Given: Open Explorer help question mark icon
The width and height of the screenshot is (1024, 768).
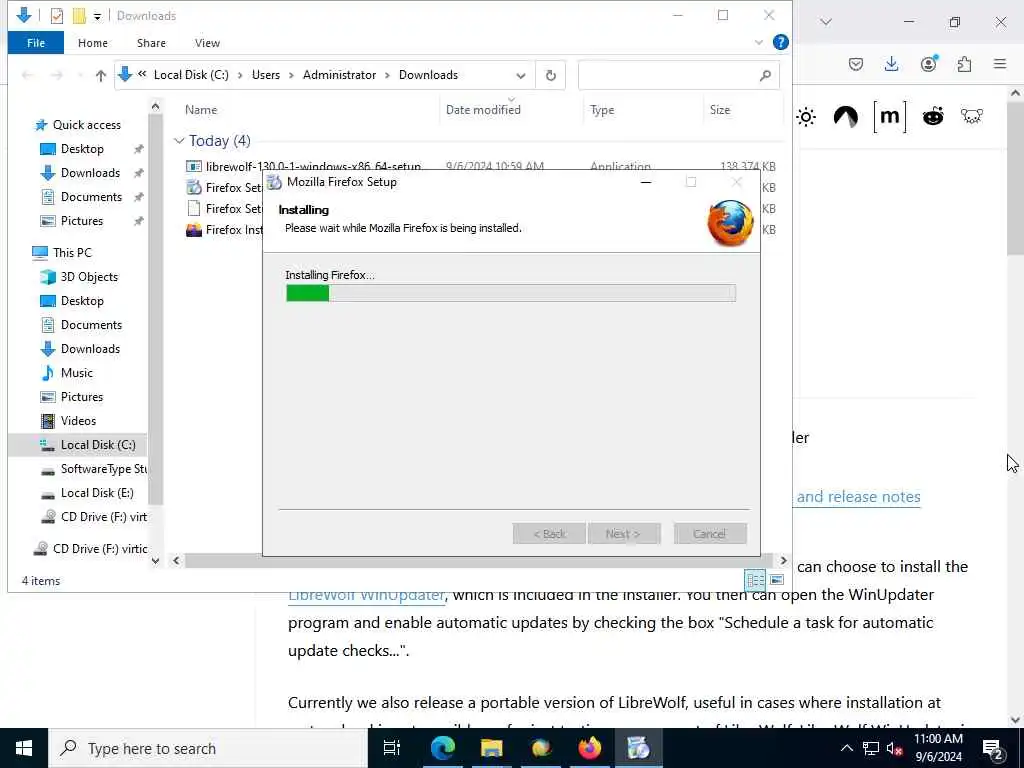Looking at the screenshot, I should (x=780, y=42).
